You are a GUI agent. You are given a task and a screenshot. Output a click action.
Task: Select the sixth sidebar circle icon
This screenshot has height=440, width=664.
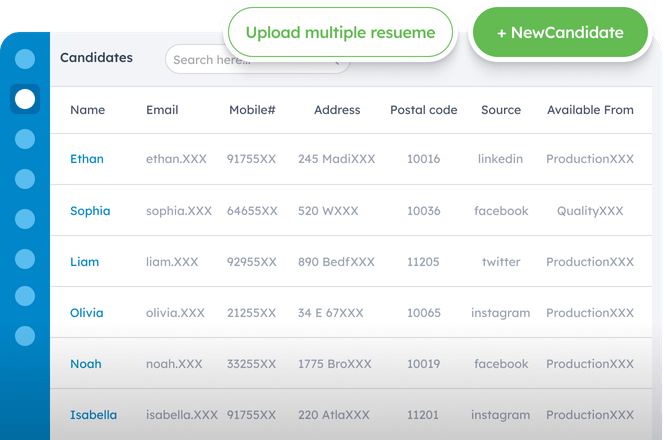25,258
